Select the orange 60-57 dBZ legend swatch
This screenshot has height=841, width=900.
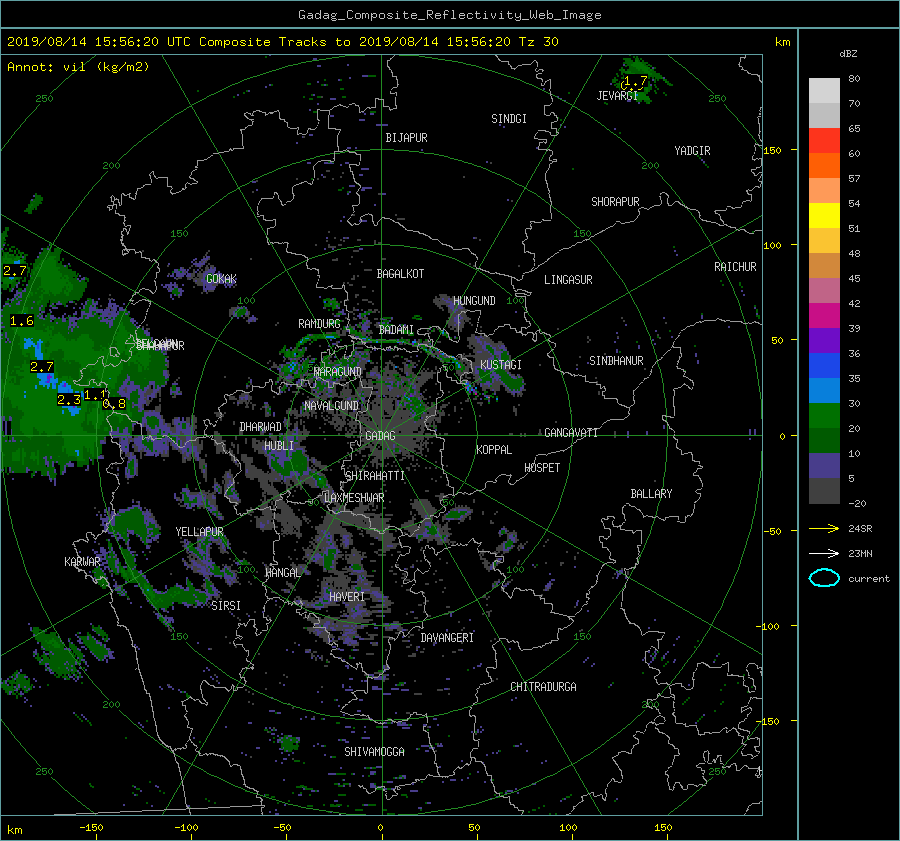(x=824, y=165)
